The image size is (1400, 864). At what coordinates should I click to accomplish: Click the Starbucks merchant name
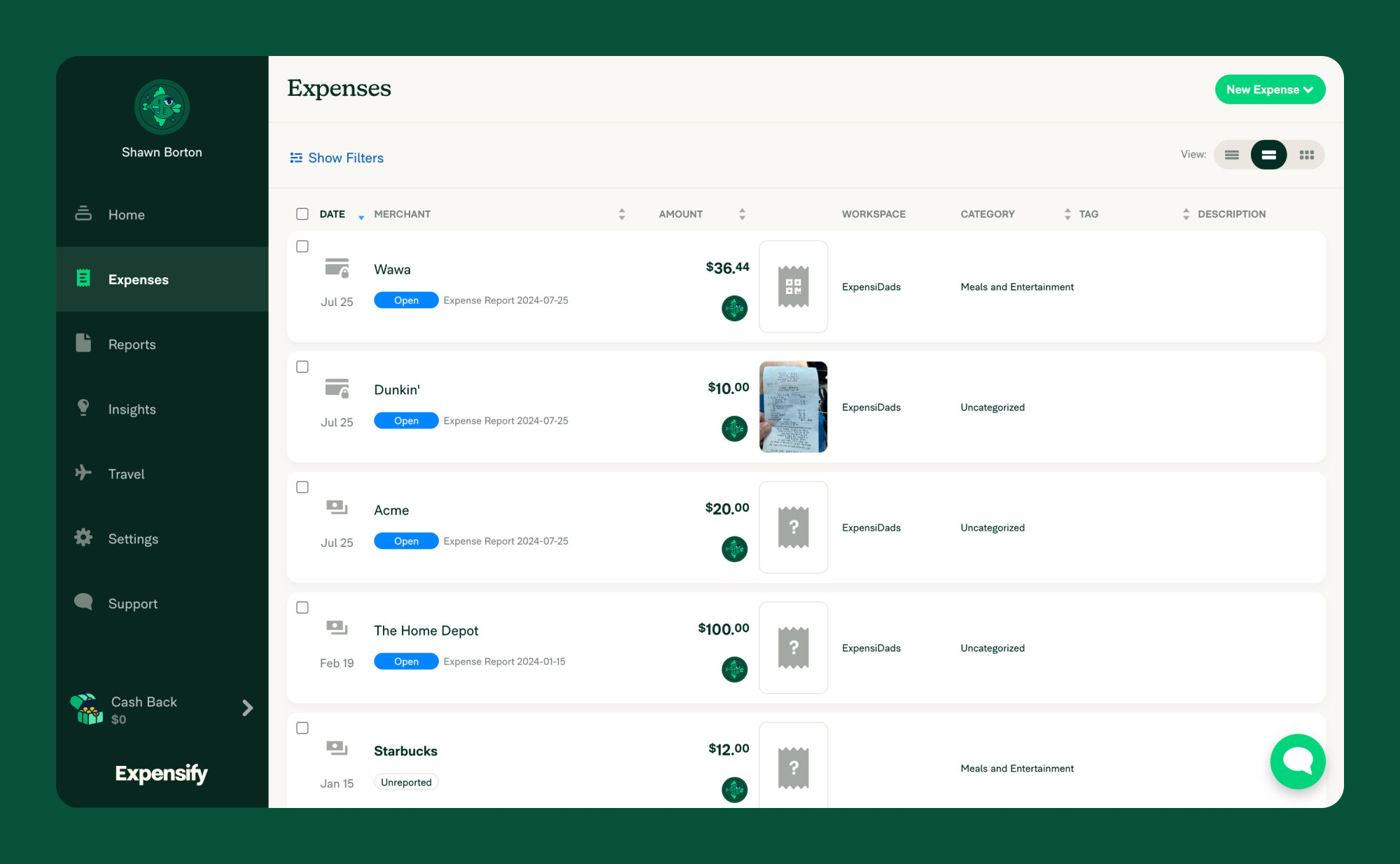coord(405,751)
